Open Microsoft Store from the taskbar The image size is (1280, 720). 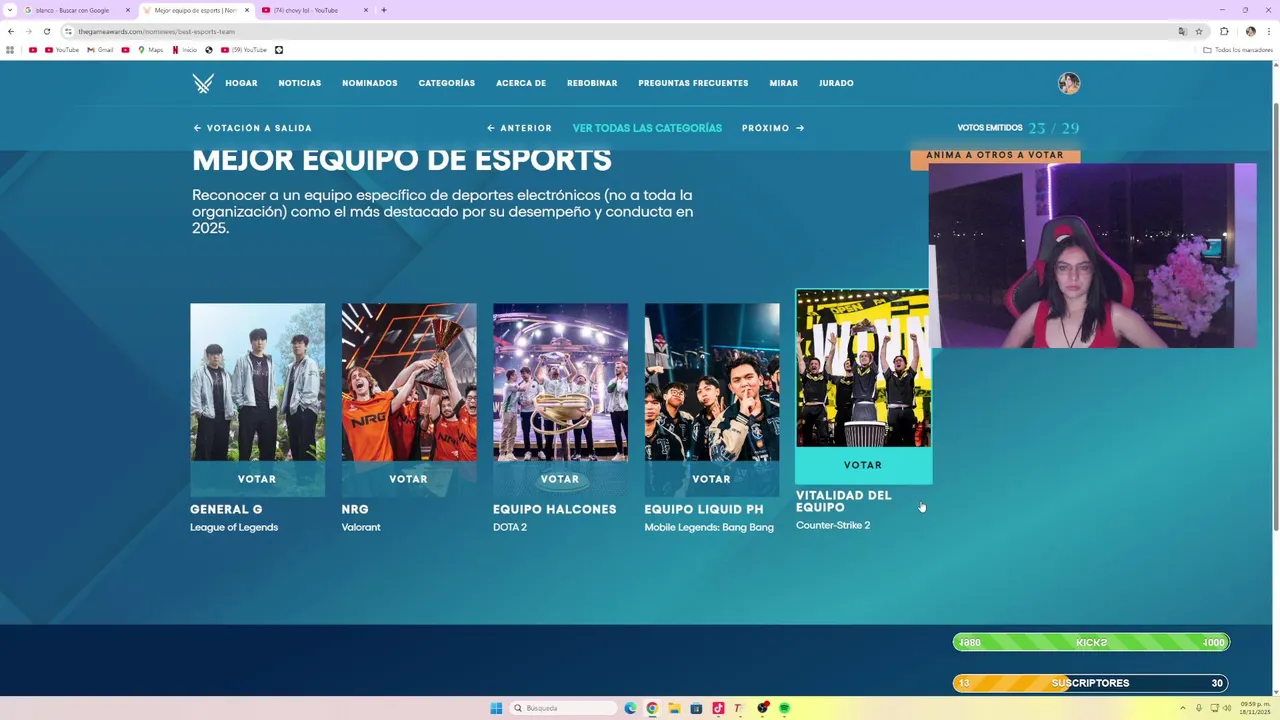point(696,708)
